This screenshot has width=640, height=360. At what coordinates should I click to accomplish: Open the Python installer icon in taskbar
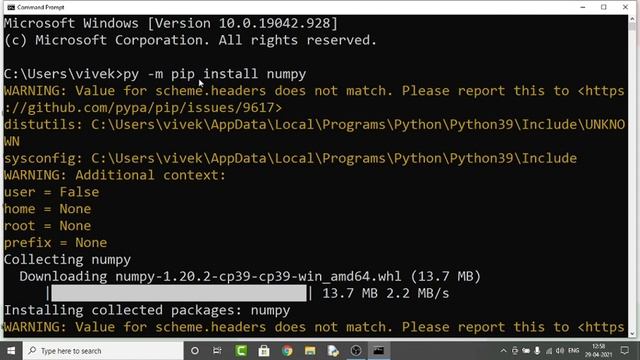(333, 351)
